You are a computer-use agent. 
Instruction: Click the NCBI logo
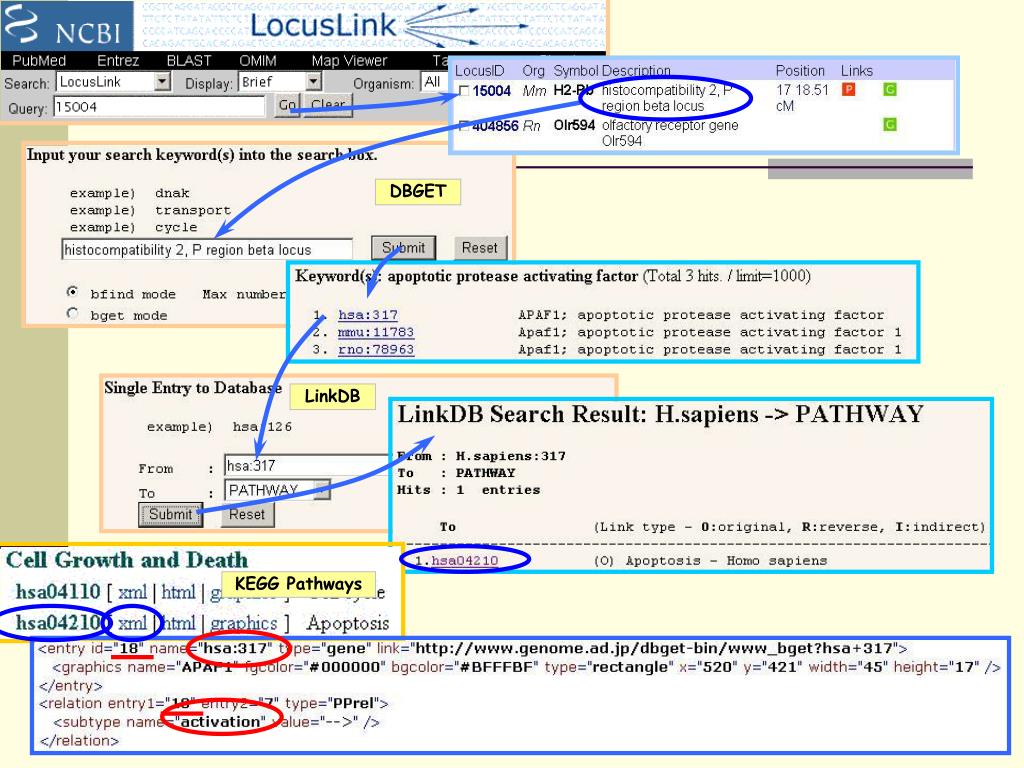[66, 26]
